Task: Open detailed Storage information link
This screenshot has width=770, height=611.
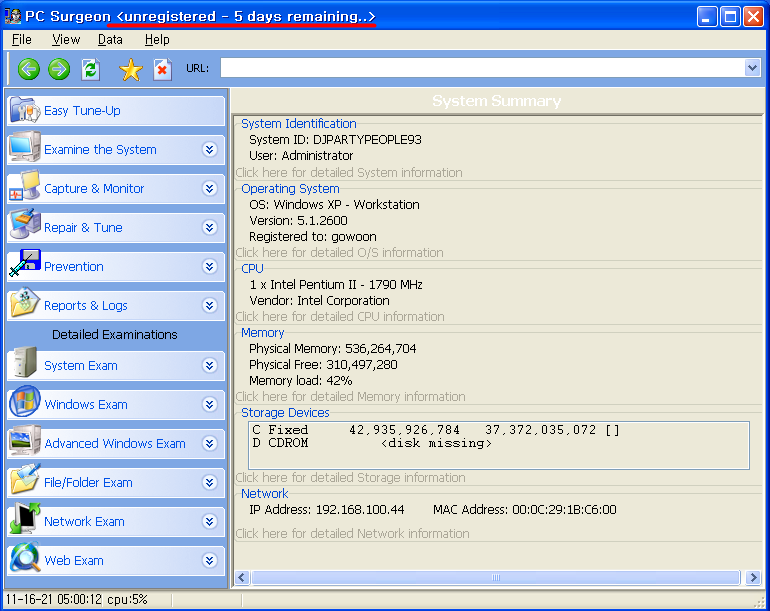Action: point(350,477)
